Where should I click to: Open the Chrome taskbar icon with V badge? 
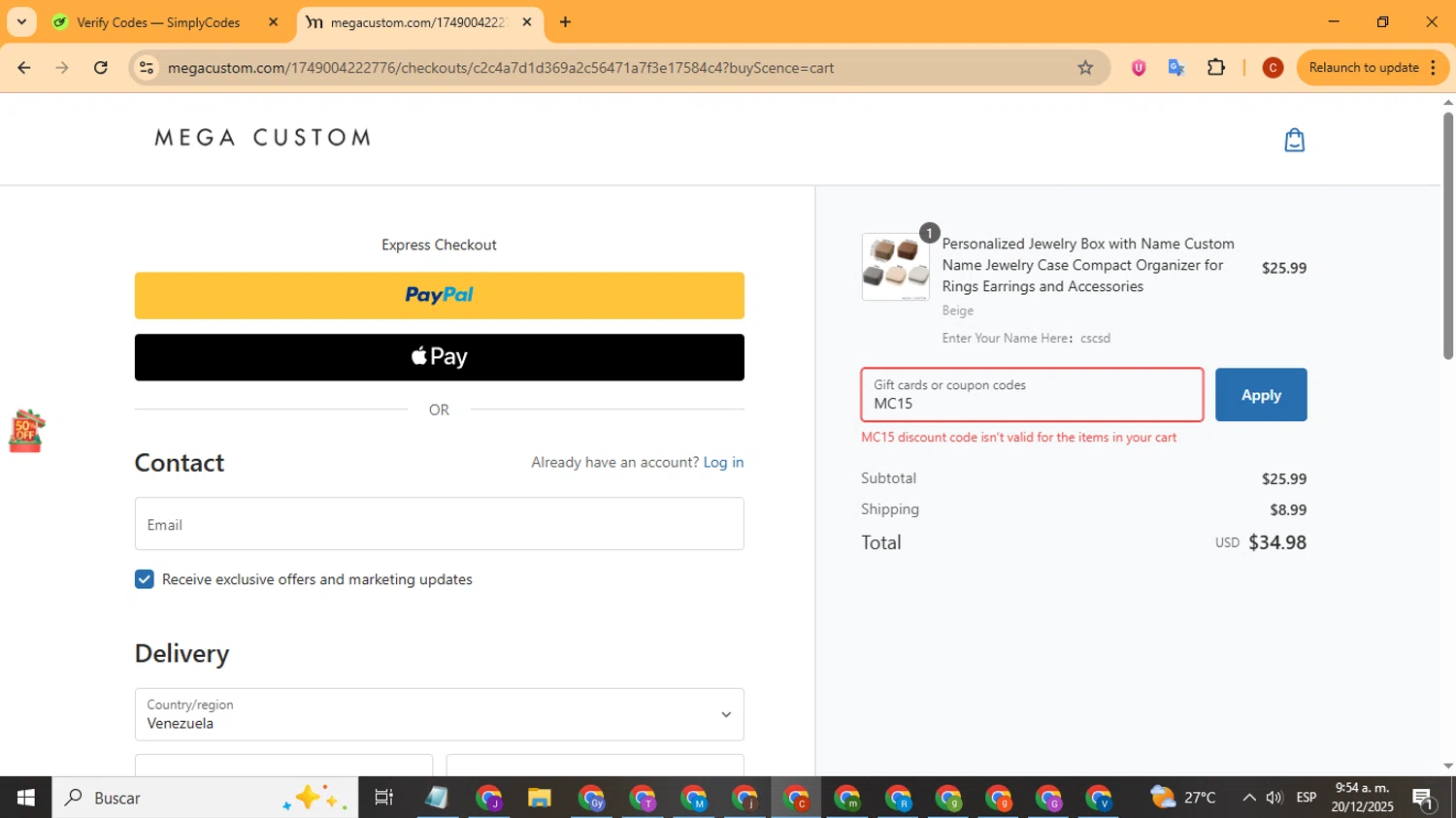(1099, 798)
